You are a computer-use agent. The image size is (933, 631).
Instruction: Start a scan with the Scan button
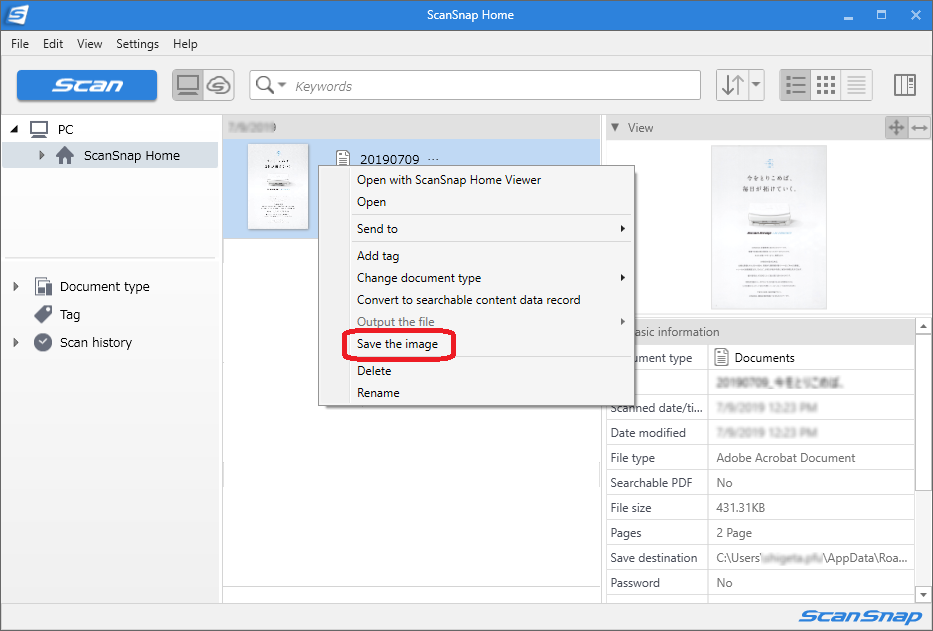[x=86, y=86]
